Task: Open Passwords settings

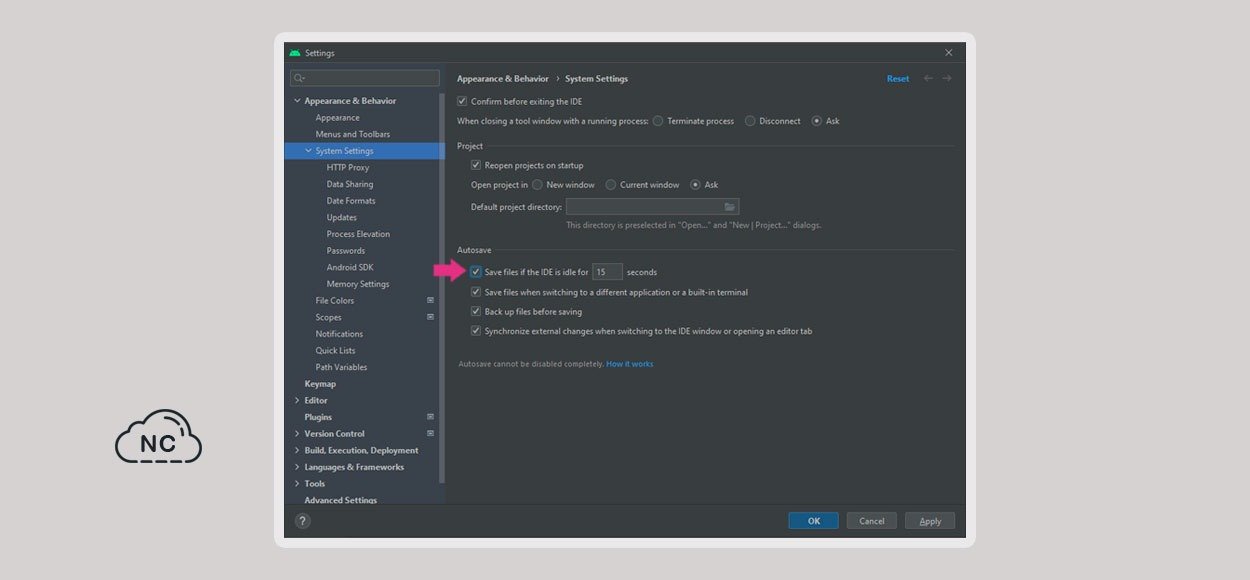Action: pos(345,251)
